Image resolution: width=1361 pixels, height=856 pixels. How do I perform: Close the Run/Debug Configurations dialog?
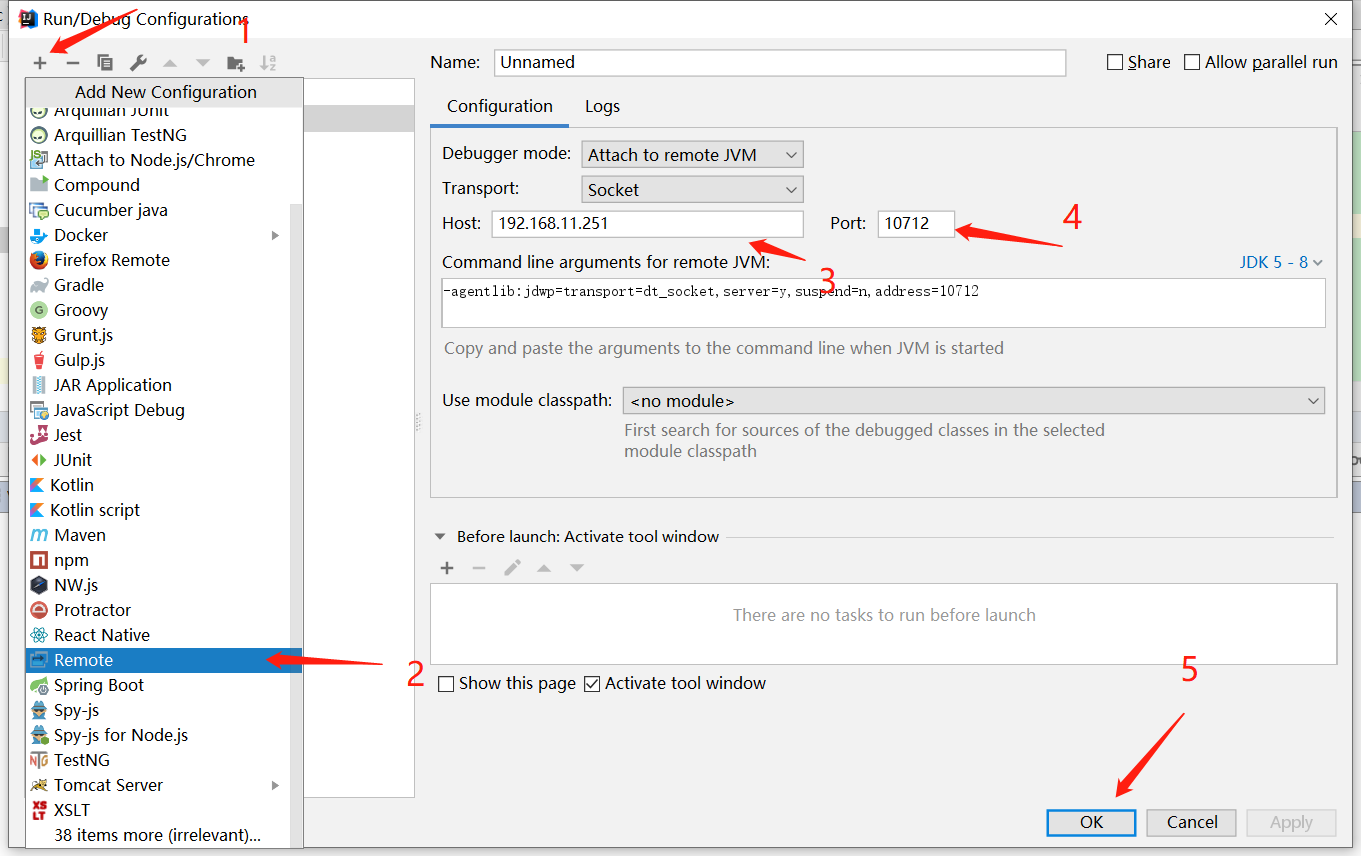tap(1331, 19)
